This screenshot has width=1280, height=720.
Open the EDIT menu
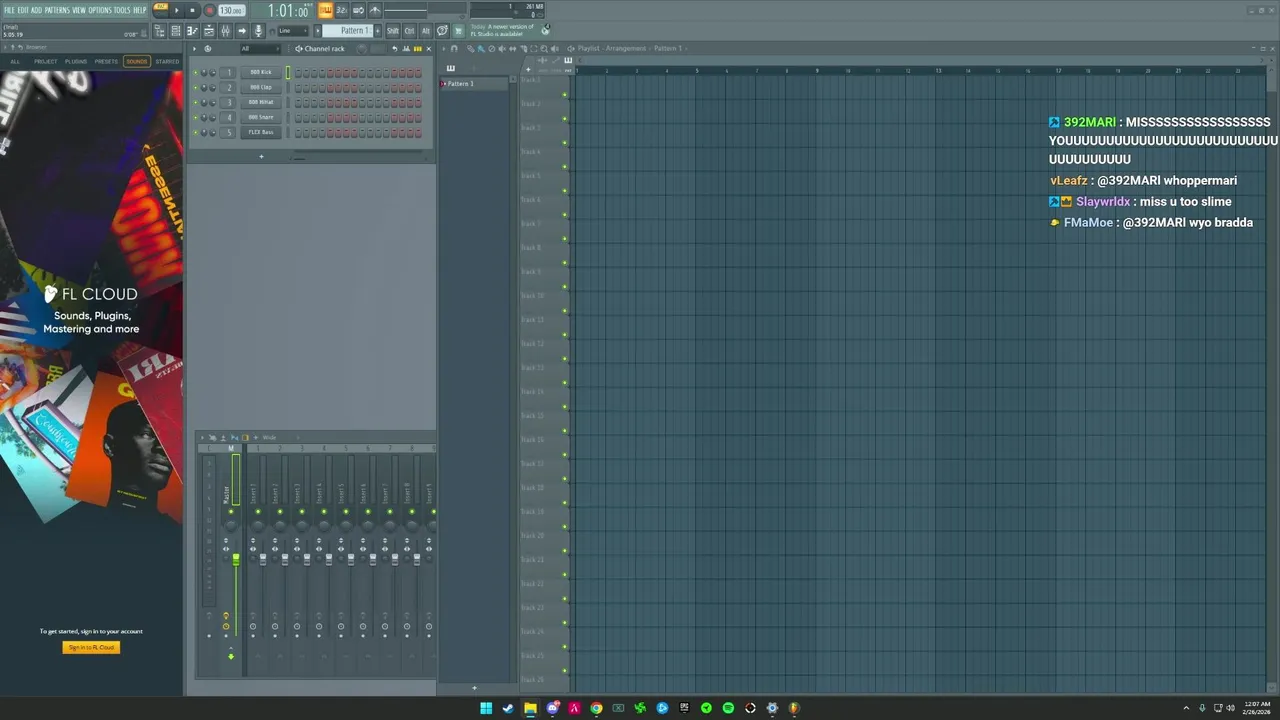(23, 10)
